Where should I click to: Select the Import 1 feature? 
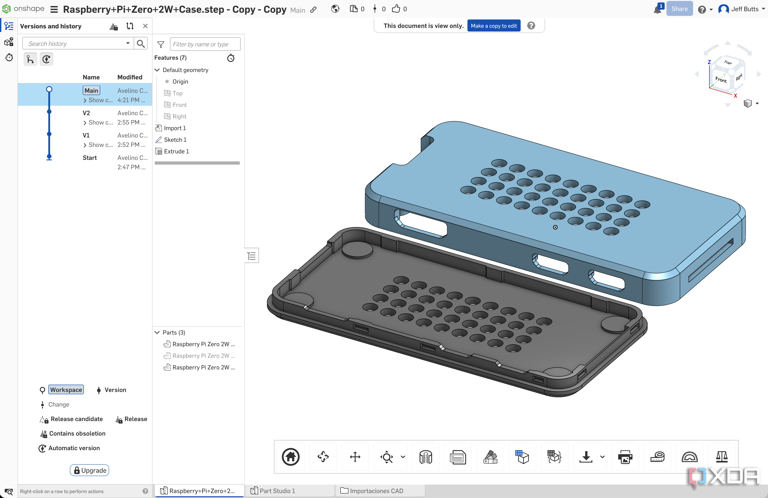tap(174, 128)
